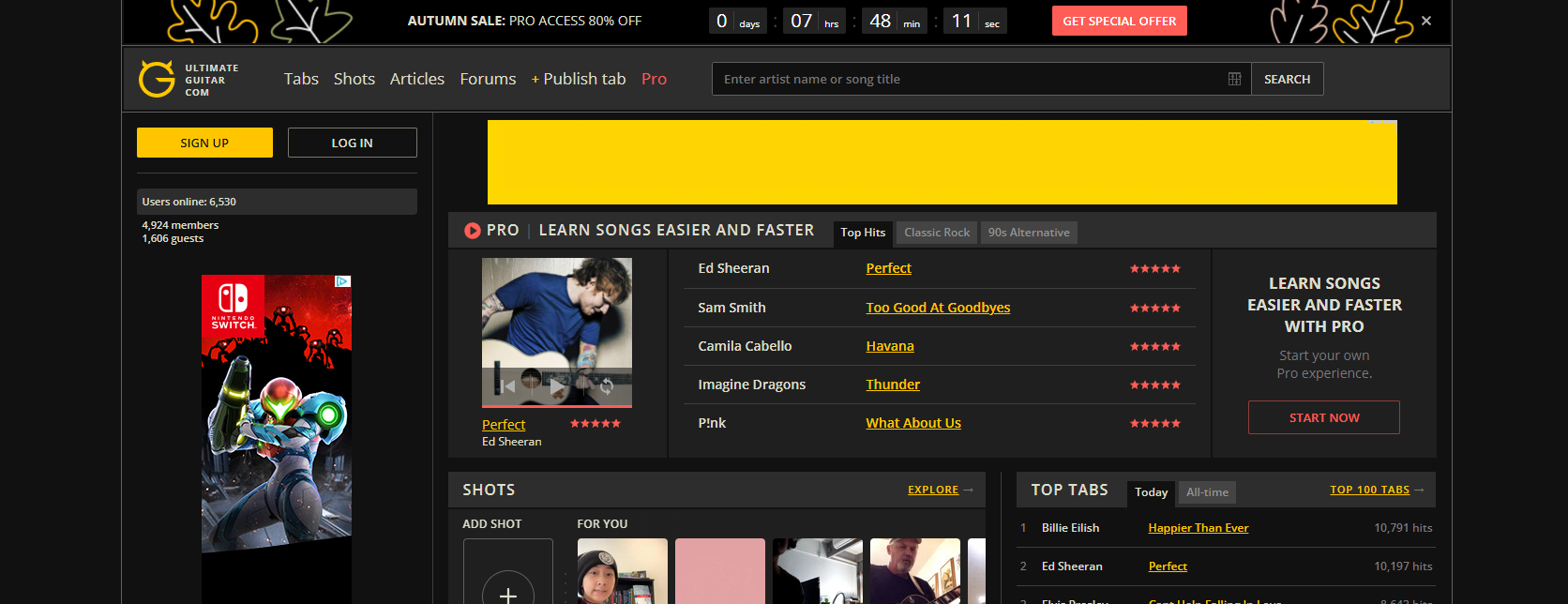
Task: Play the Perfect preview on player
Action: (x=557, y=385)
